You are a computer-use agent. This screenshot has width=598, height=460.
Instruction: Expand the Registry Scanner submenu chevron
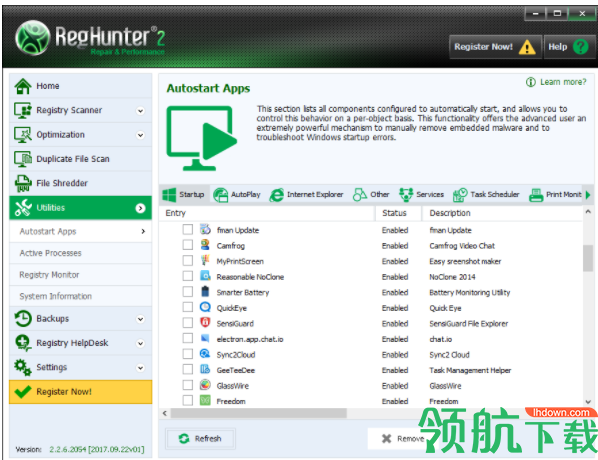click(x=140, y=111)
